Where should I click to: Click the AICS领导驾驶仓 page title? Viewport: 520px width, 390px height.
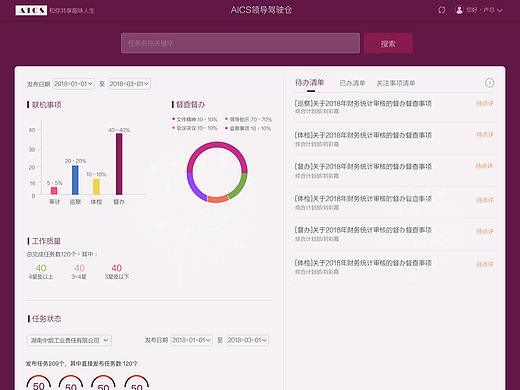(x=261, y=10)
